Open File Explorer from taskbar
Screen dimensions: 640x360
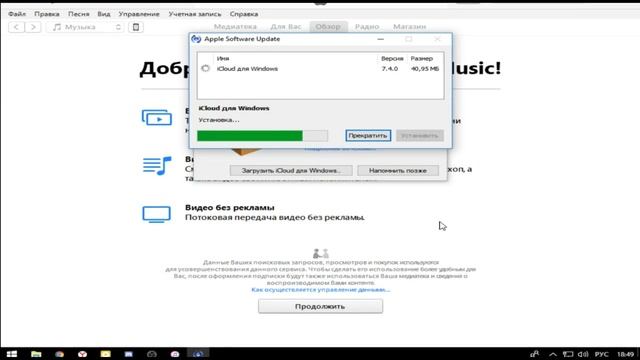[x=36, y=354]
